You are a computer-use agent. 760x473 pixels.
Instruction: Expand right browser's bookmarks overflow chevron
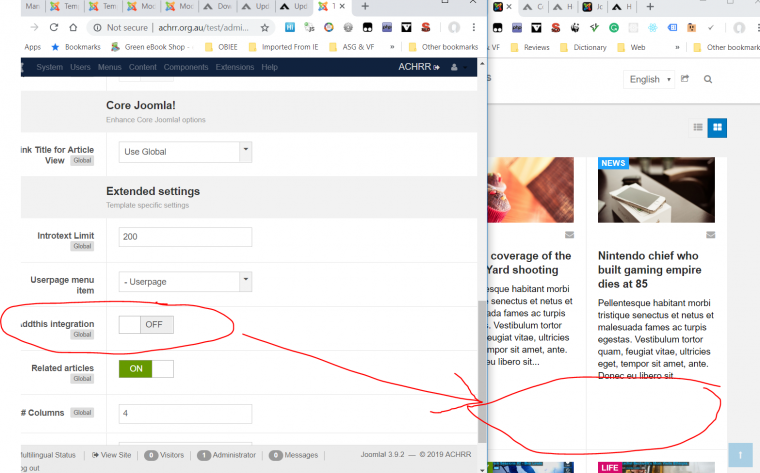point(677,47)
